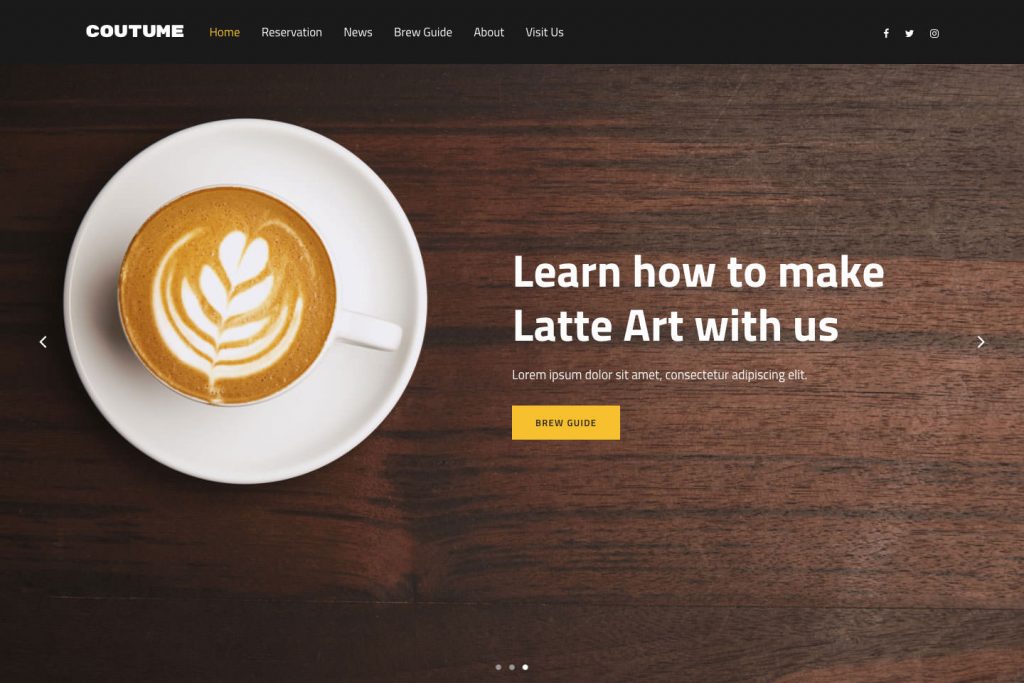Open the Facebook social icon
The width and height of the screenshot is (1024, 683).
point(886,33)
